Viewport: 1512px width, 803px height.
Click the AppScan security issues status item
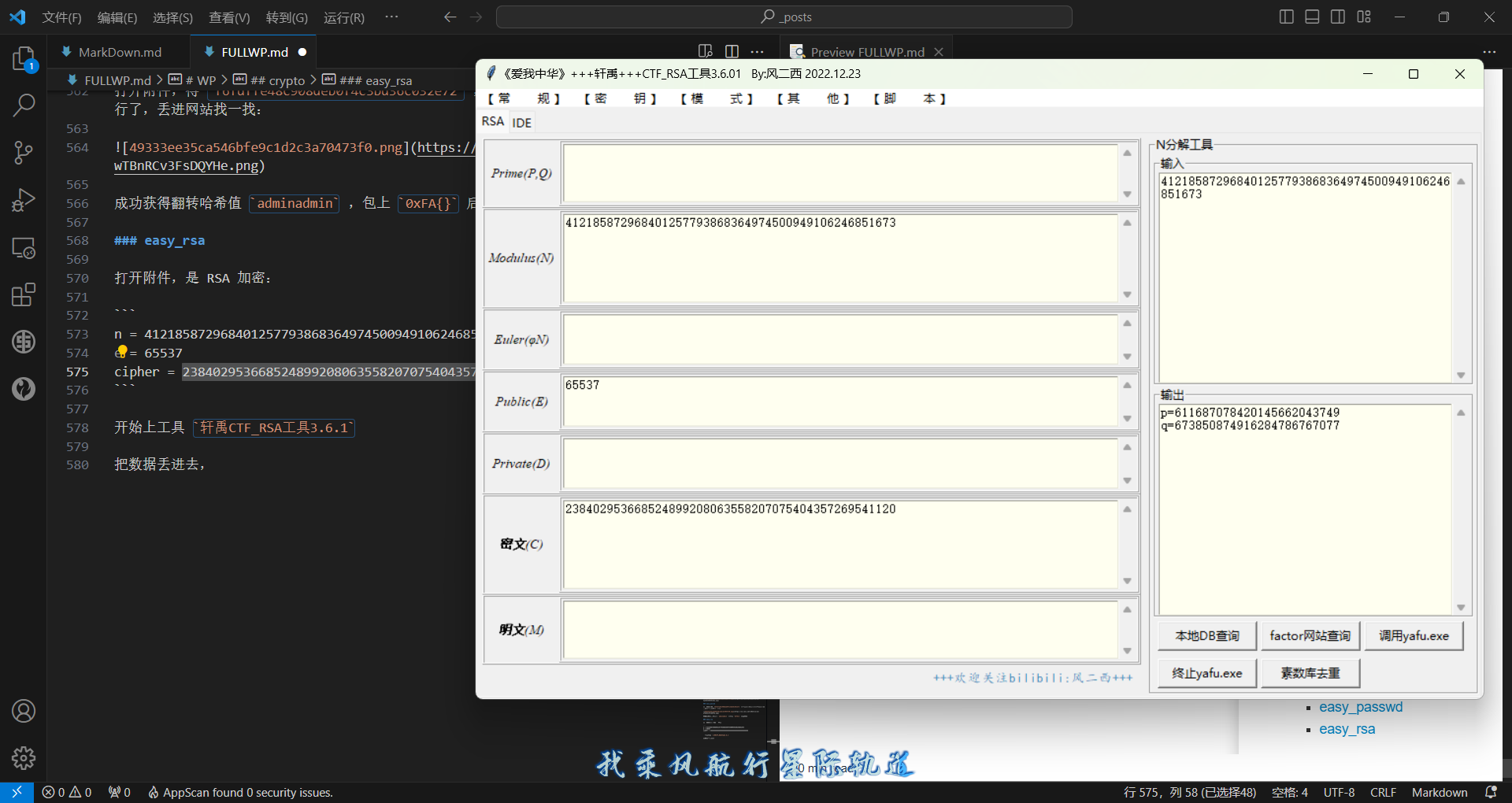(240, 793)
